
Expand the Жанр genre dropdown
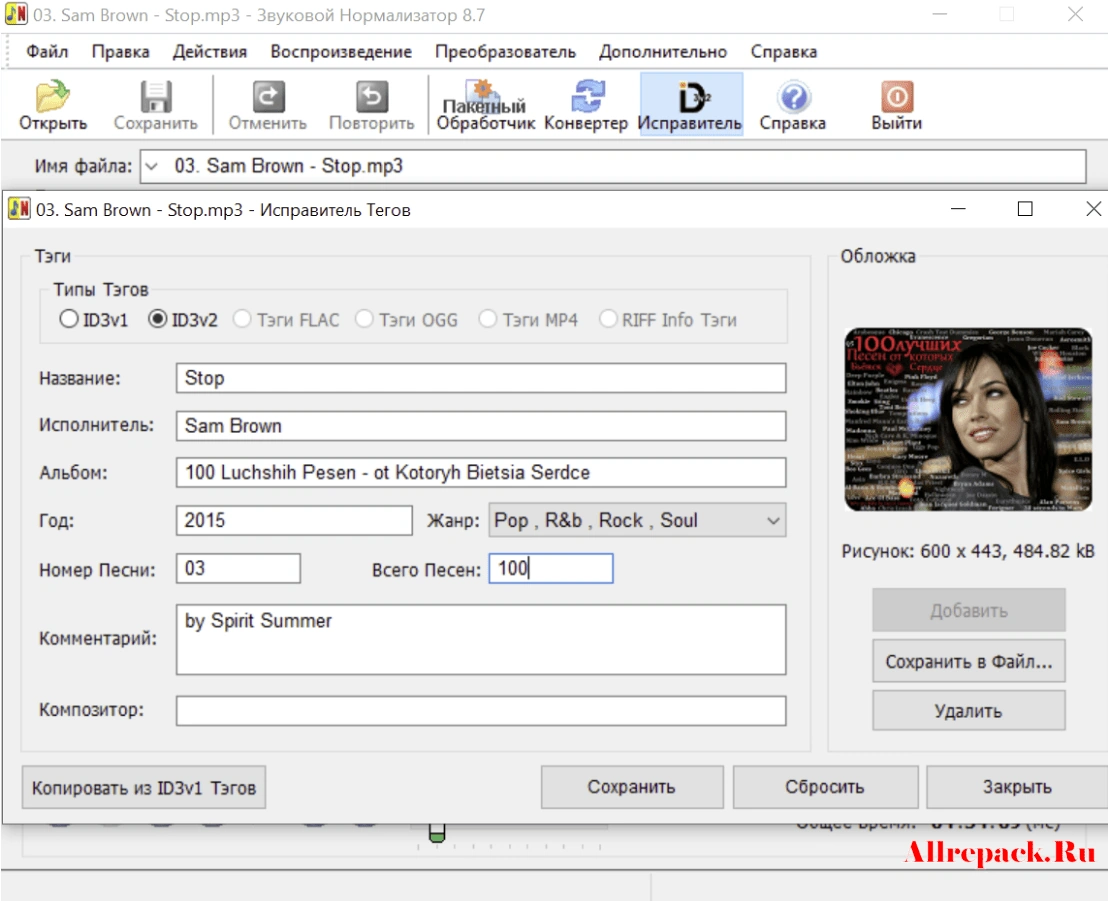coord(774,521)
